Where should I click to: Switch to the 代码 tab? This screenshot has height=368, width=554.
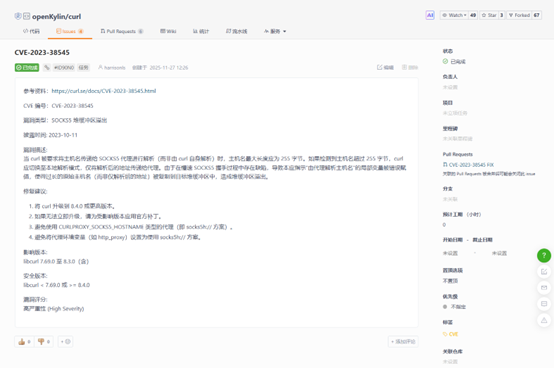pyautogui.click(x=31, y=31)
